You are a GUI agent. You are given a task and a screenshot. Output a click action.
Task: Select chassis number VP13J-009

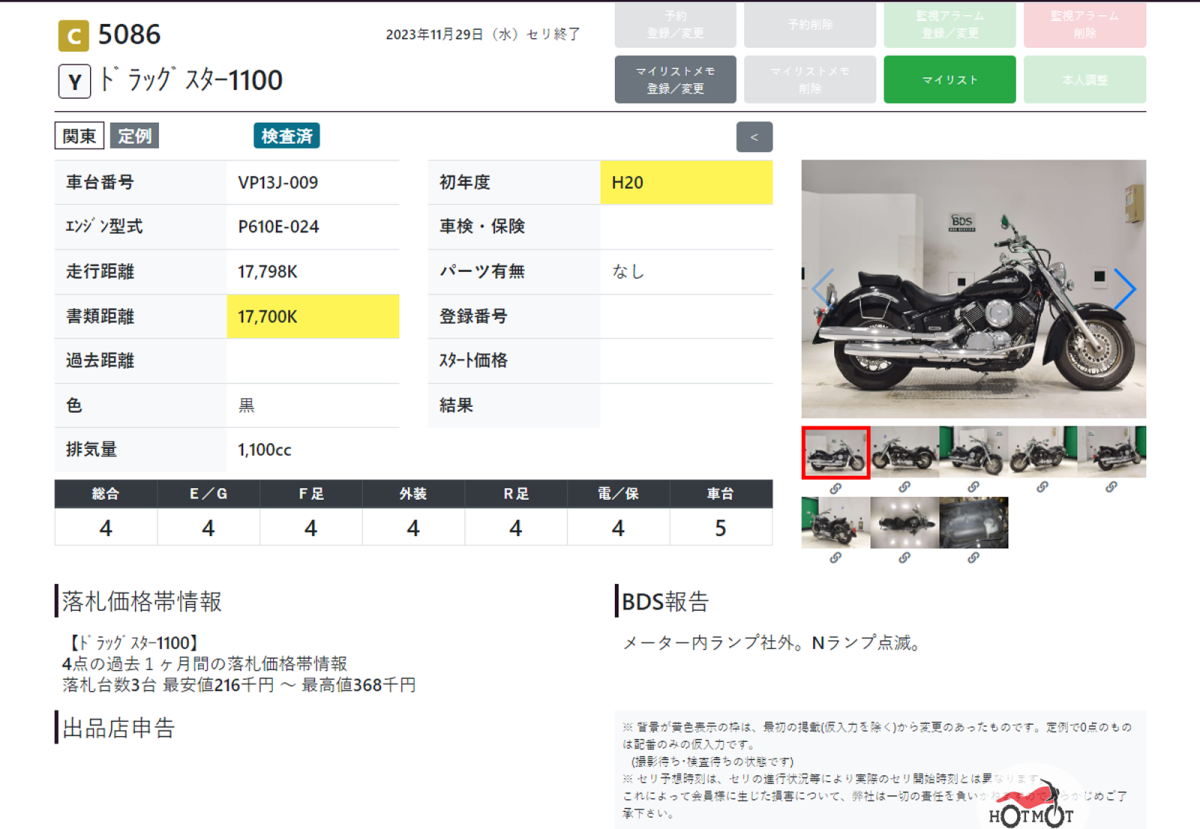[278, 183]
